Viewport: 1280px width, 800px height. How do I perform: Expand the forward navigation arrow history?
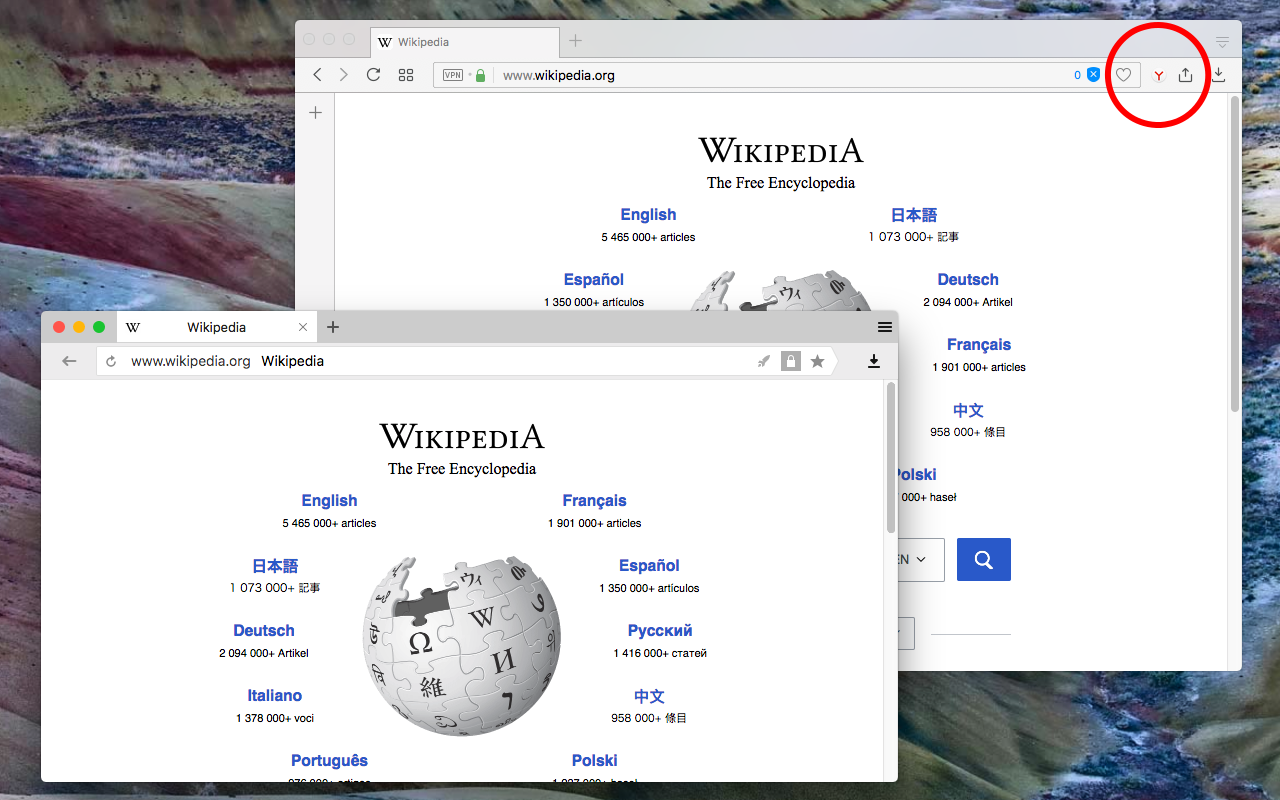343,74
